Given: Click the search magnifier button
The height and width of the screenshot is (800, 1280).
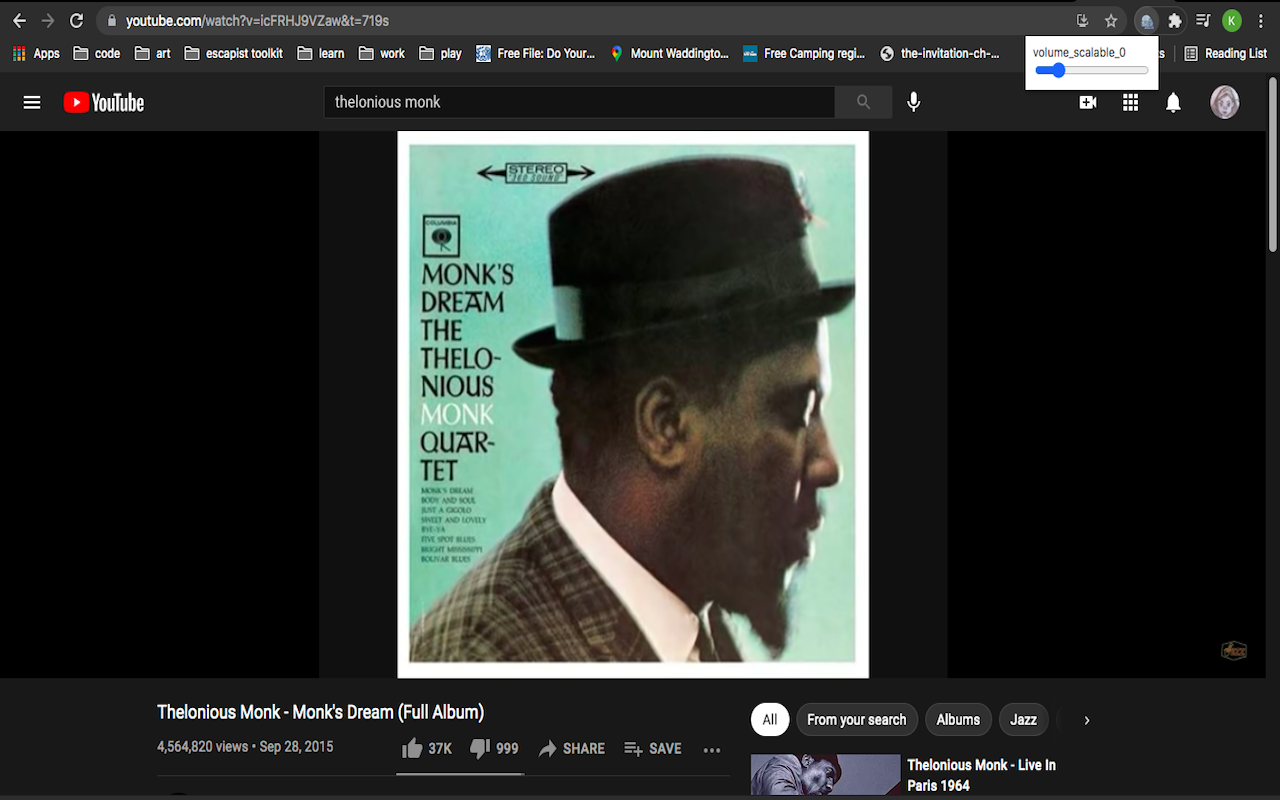Looking at the screenshot, I should (x=864, y=102).
